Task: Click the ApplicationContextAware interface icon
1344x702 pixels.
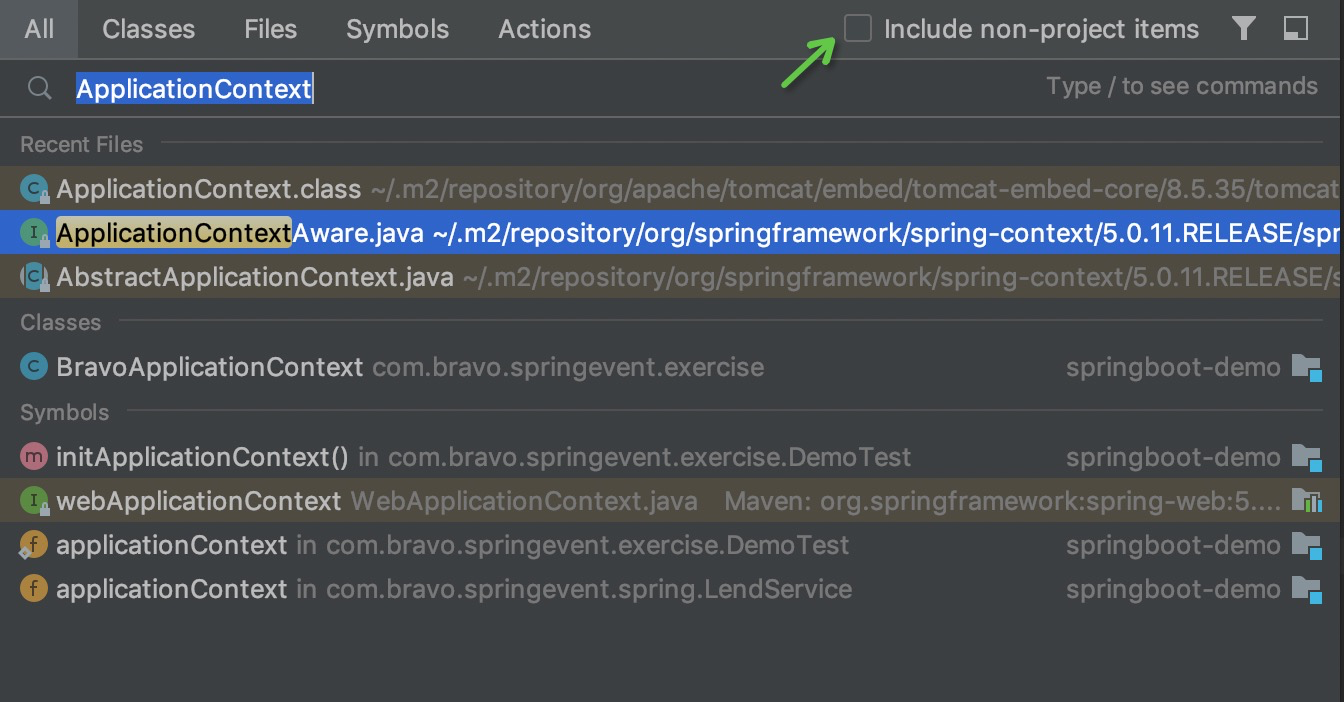Action: (x=34, y=233)
